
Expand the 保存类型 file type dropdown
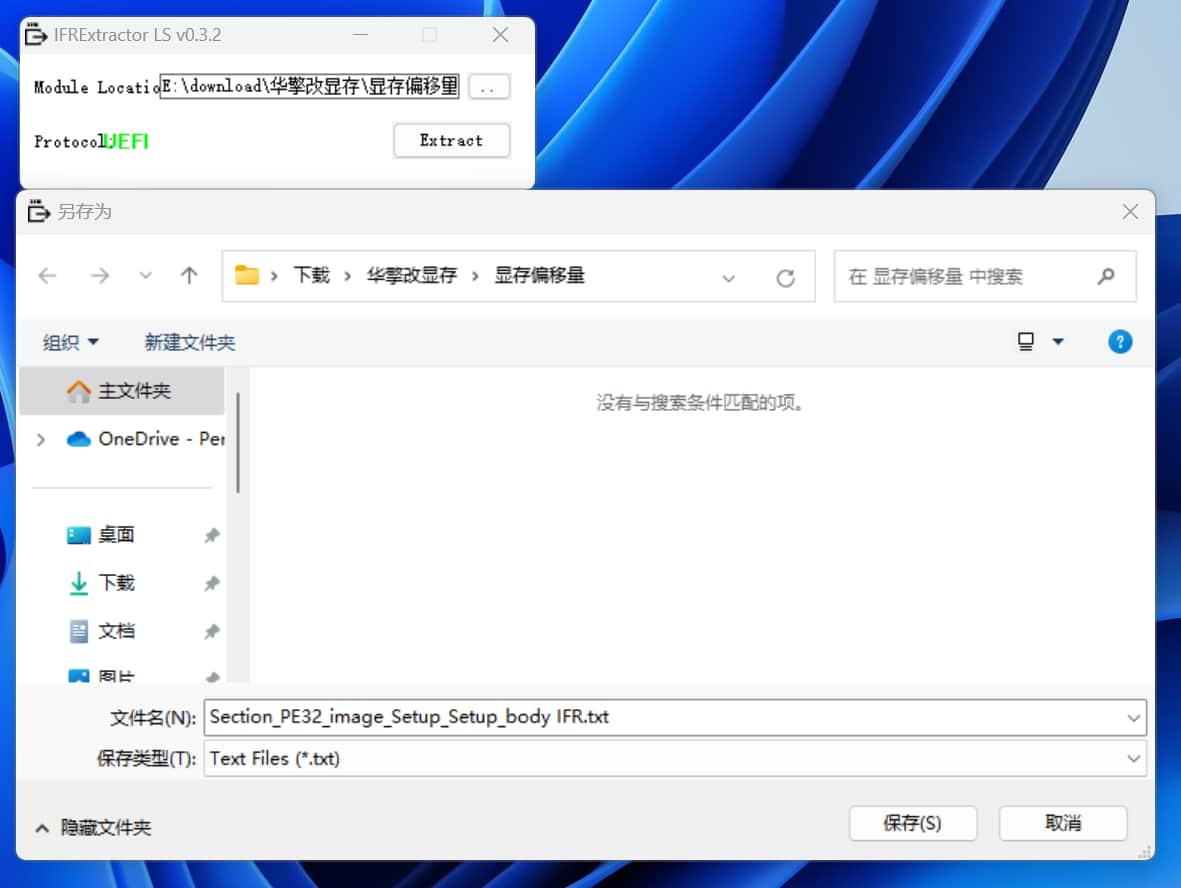tap(1133, 759)
